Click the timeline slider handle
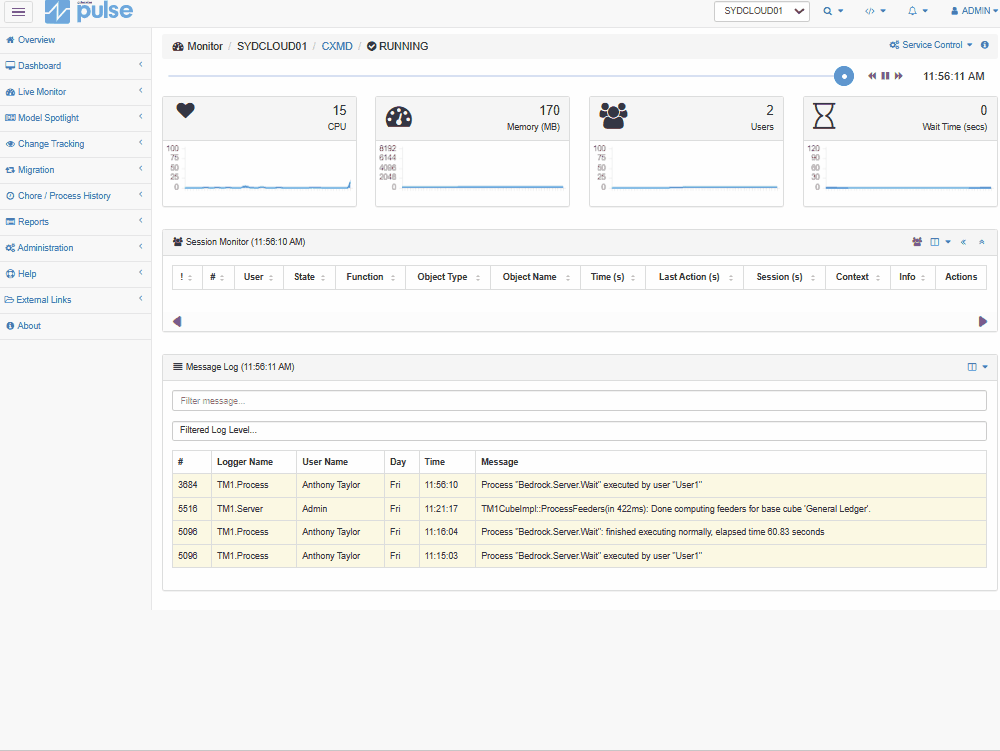This screenshot has height=751, width=1000. 844,77
